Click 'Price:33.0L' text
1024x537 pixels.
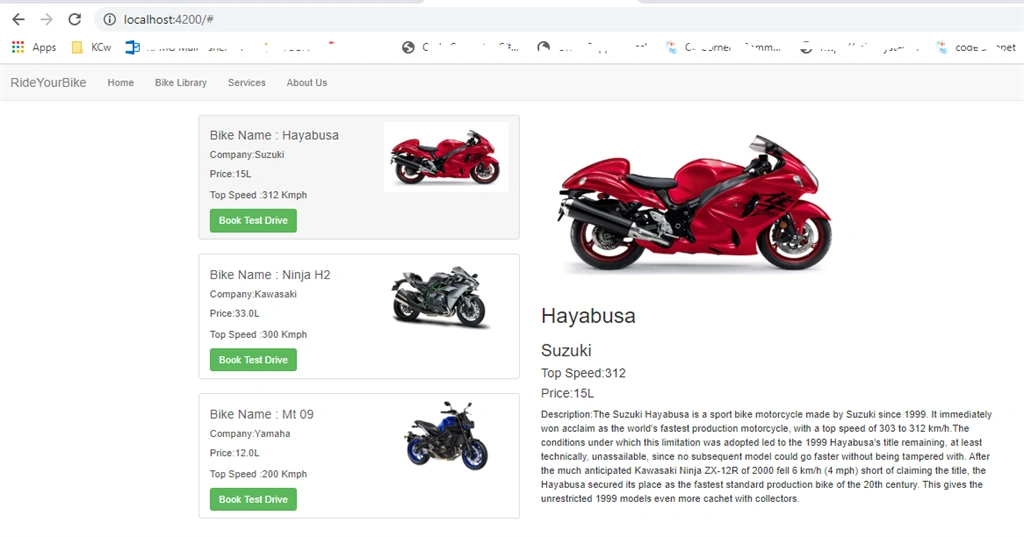click(234, 314)
